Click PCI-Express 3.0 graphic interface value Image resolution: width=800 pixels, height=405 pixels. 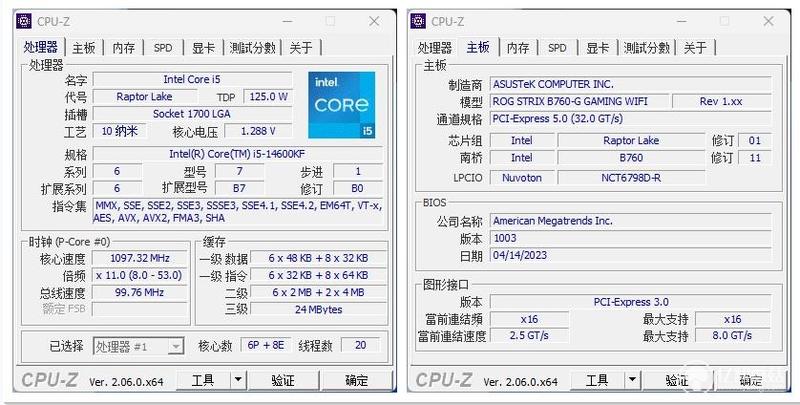[631, 302]
